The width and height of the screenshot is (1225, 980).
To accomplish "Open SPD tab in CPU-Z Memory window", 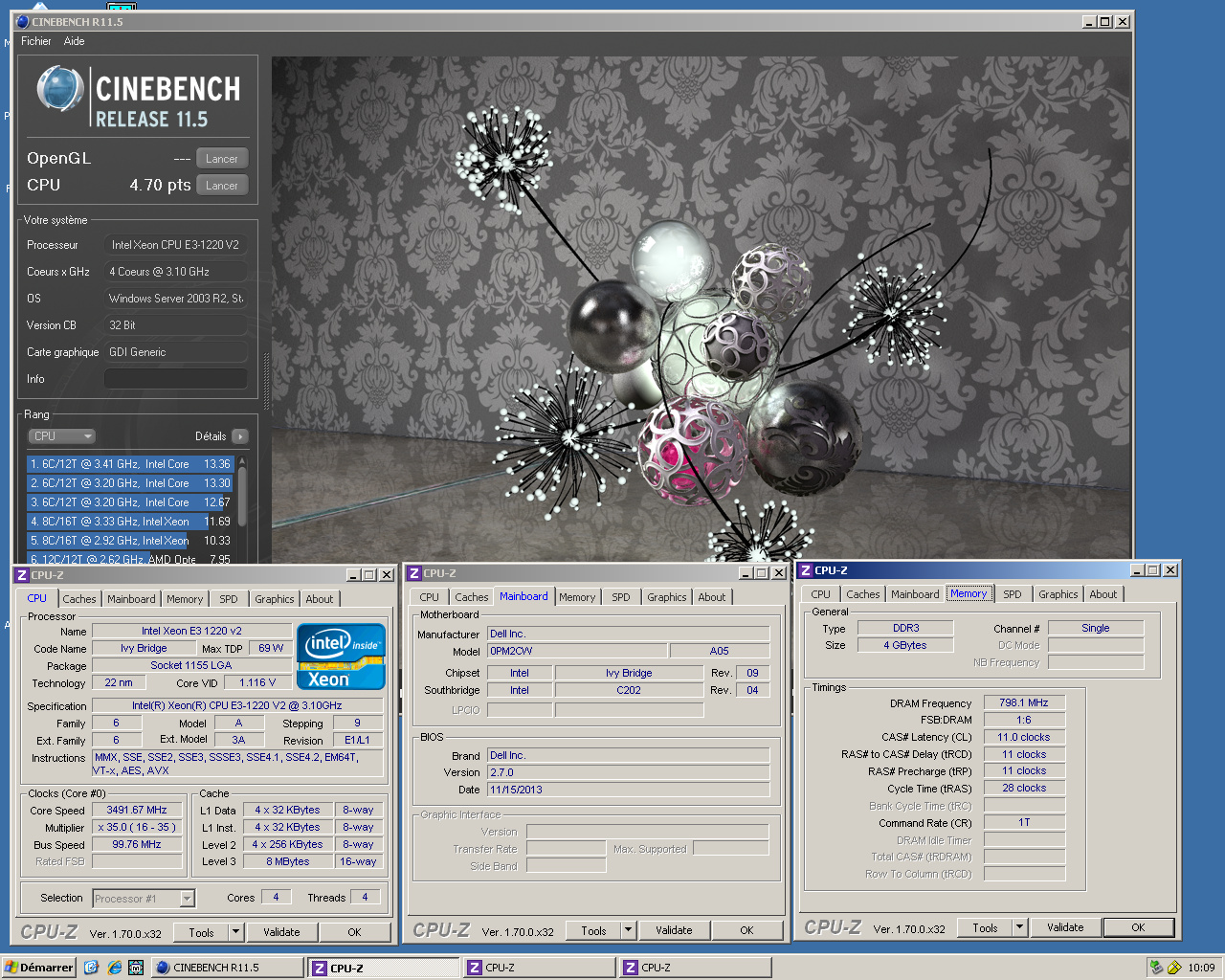I will [x=1013, y=594].
